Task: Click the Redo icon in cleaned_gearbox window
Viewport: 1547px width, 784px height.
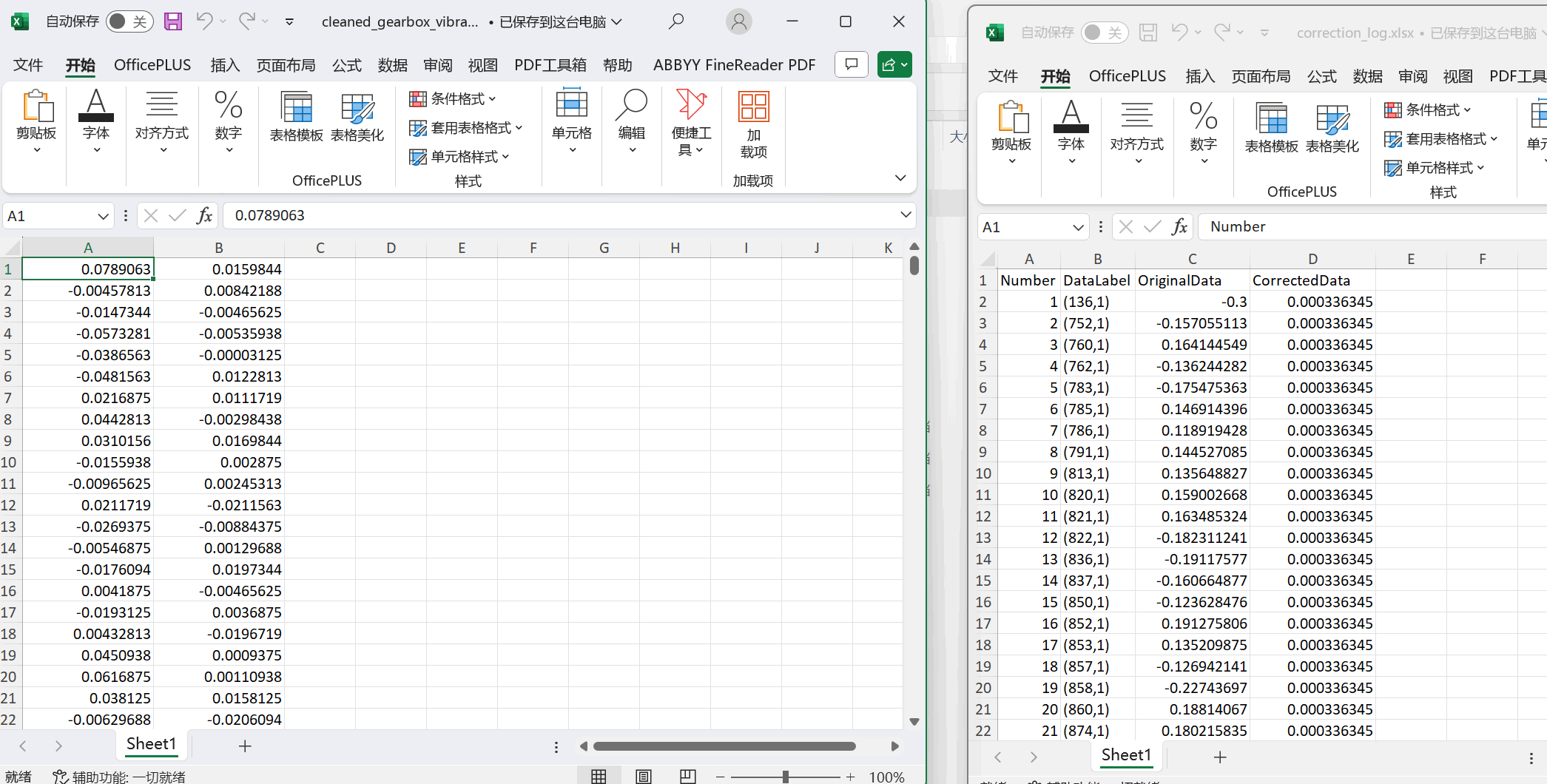Action: (x=246, y=21)
